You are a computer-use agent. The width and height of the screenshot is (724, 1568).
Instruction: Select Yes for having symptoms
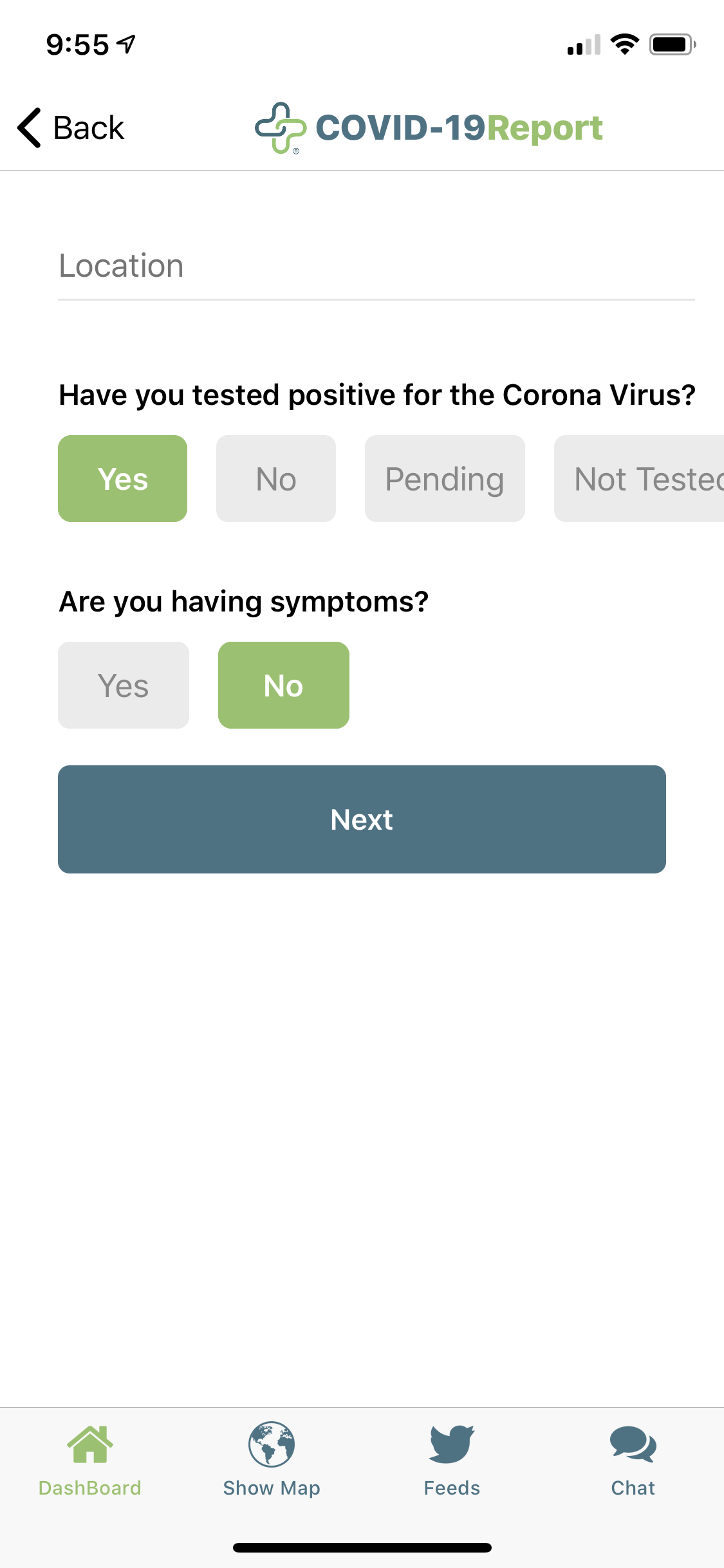pos(124,686)
